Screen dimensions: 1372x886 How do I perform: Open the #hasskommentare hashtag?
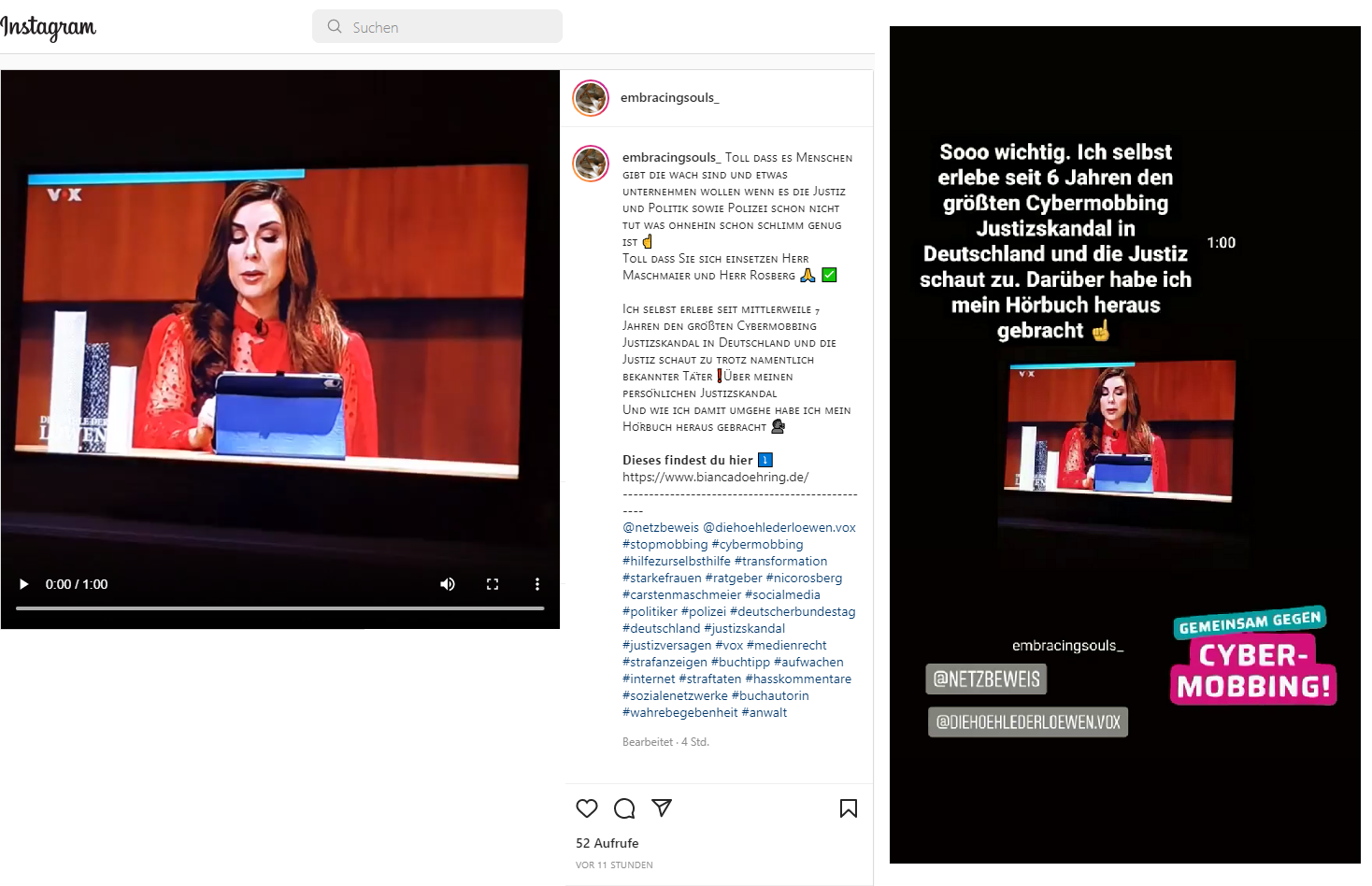point(798,679)
